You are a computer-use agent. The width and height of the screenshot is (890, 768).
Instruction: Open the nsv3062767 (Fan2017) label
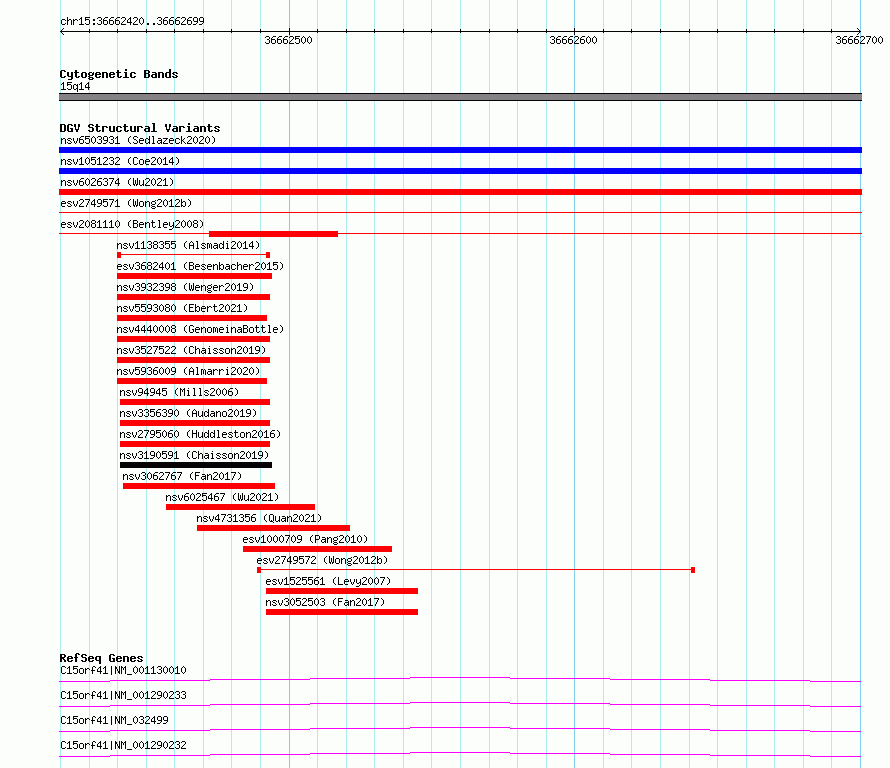(x=182, y=476)
